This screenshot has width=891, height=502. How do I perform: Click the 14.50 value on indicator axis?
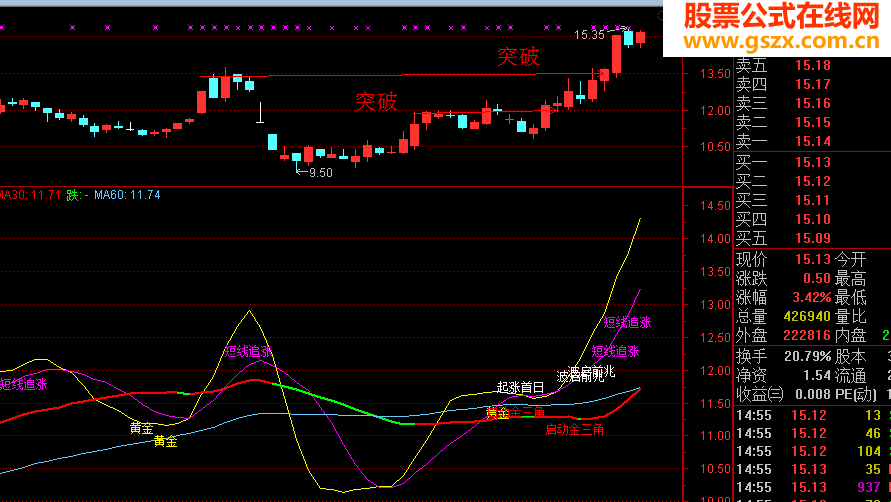pos(716,206)
